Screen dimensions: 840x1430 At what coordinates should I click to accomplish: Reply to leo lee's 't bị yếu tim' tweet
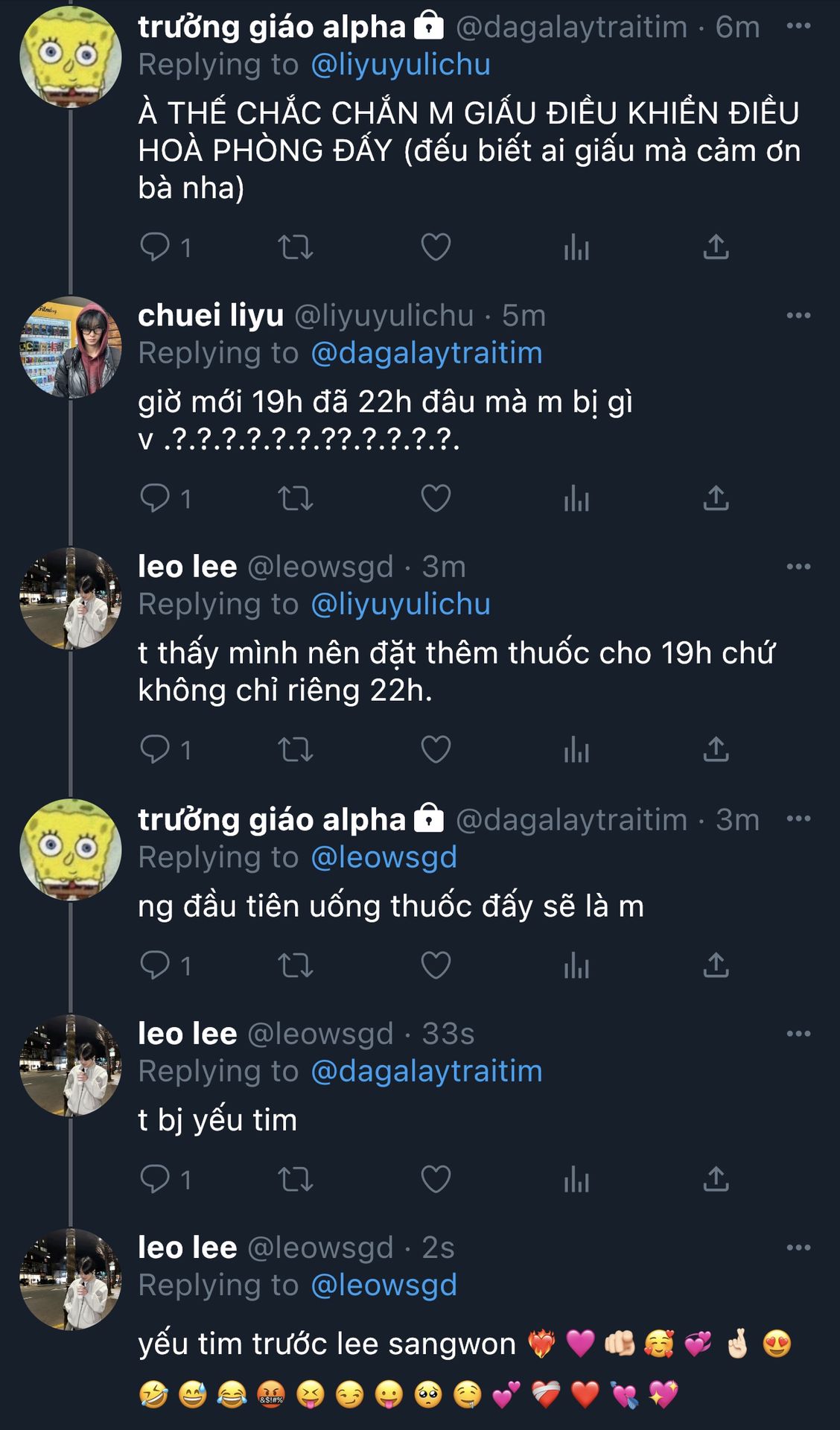(x=155, y=1179)
